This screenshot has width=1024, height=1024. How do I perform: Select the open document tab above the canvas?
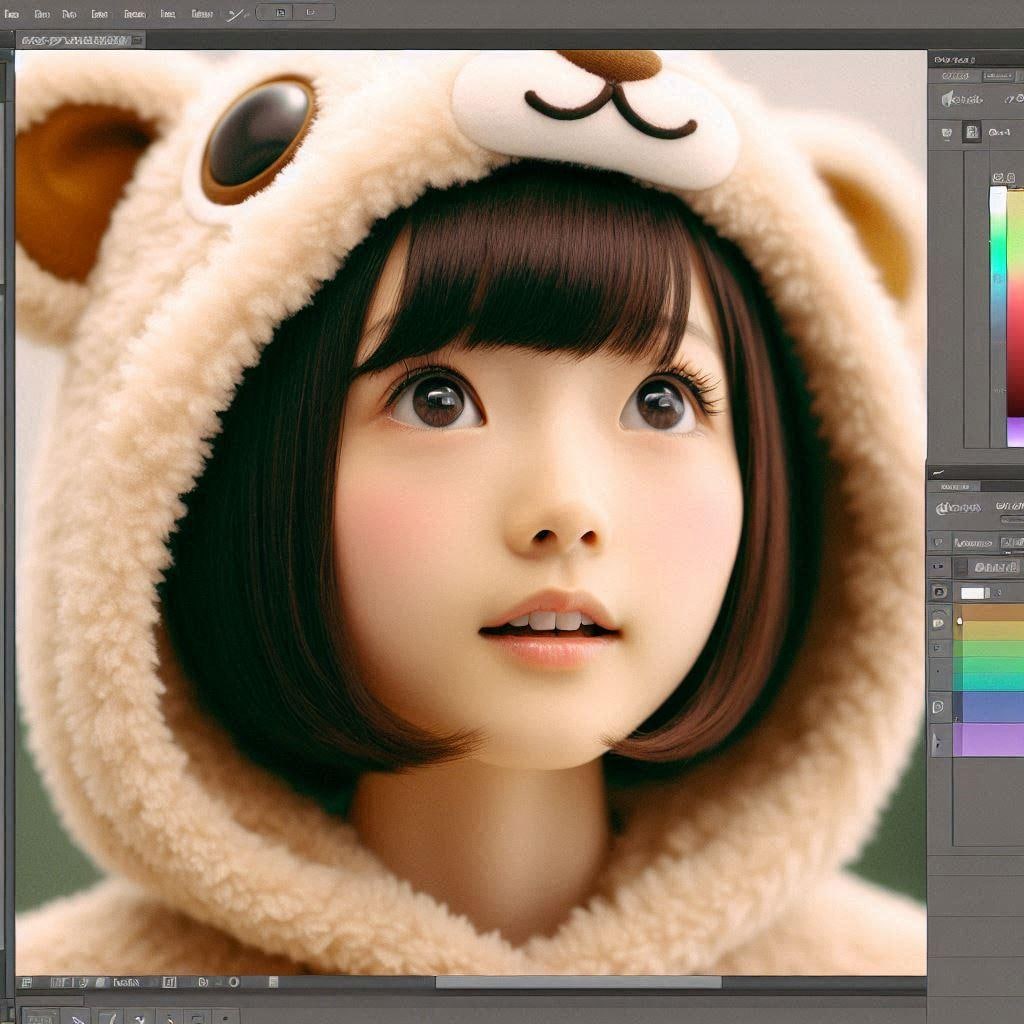pyautogui.click(x=80, y=40)
